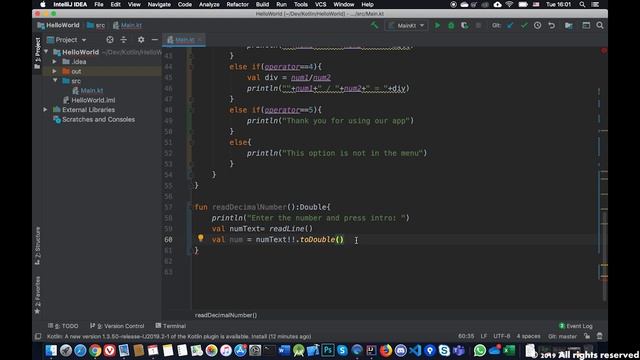Collapse the src folder arrow

(55, 81)
